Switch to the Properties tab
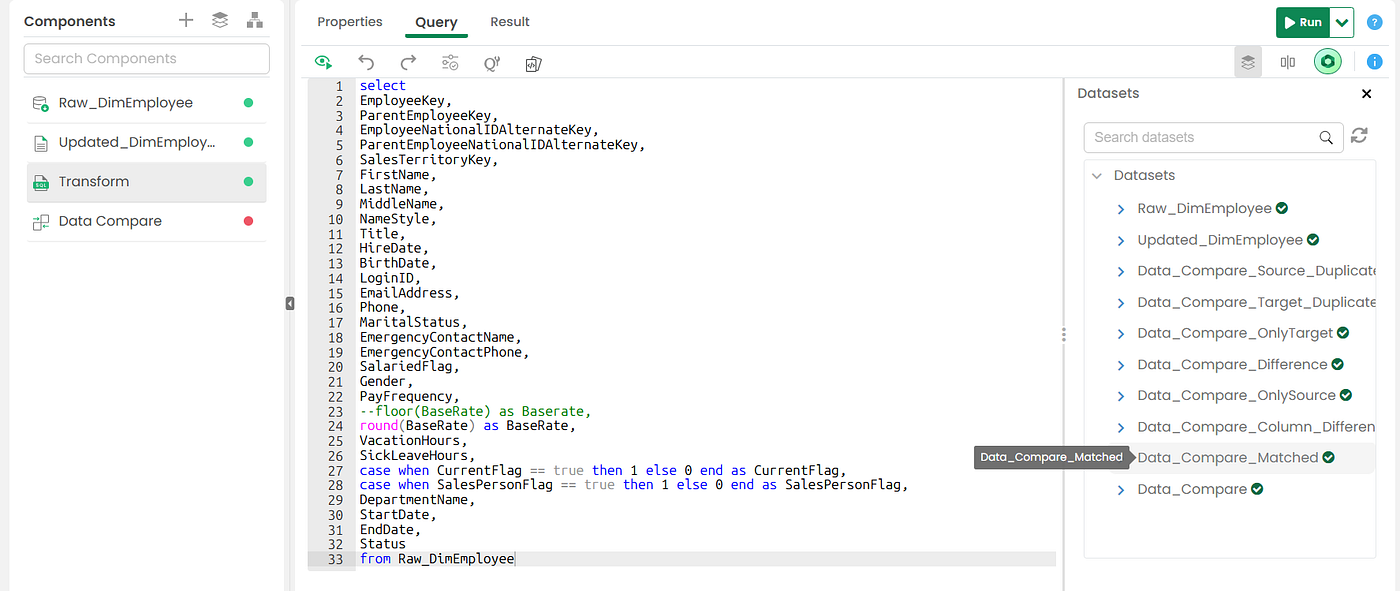1400x591 pixels. [x=350, y=21]
